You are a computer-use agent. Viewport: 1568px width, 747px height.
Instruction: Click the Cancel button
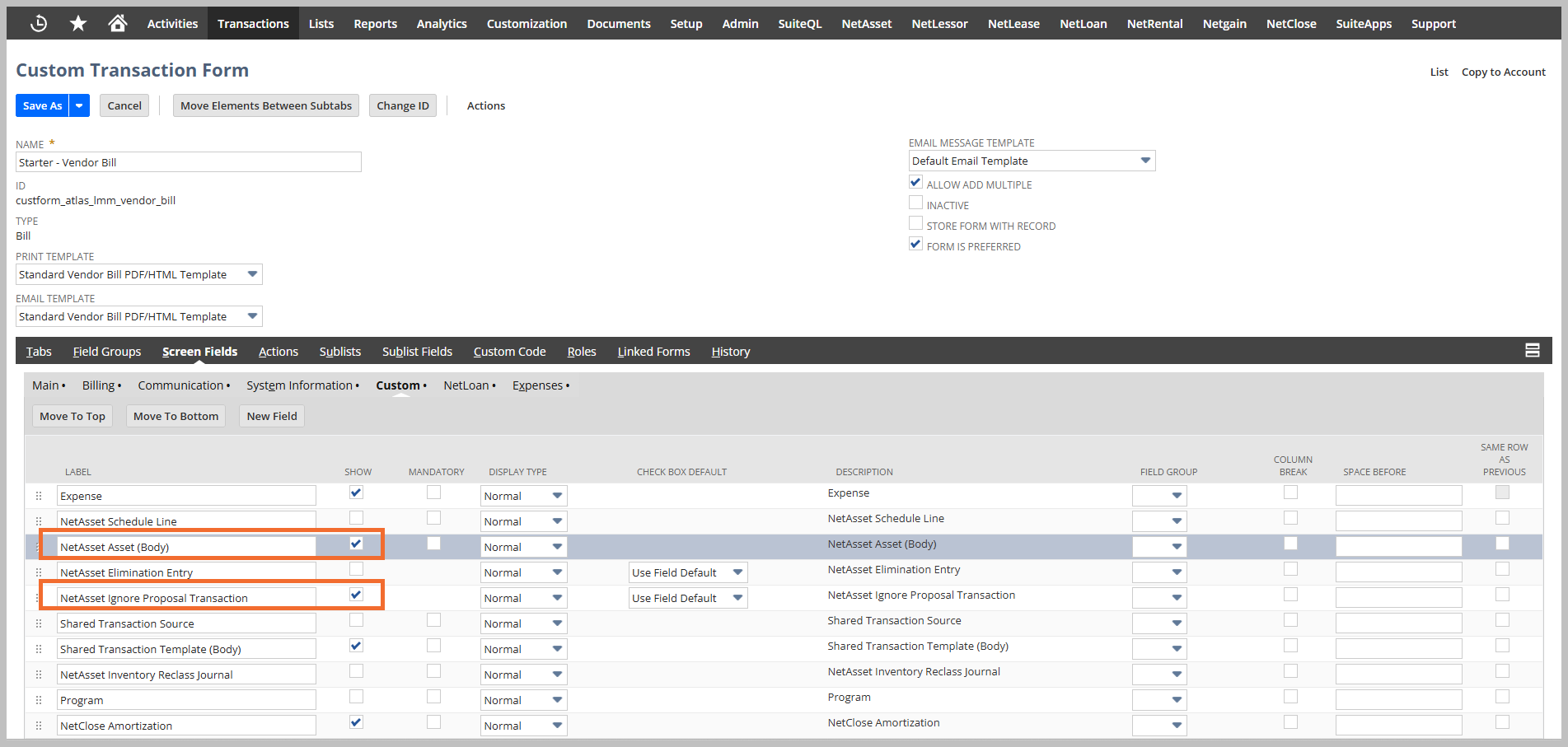124,105
